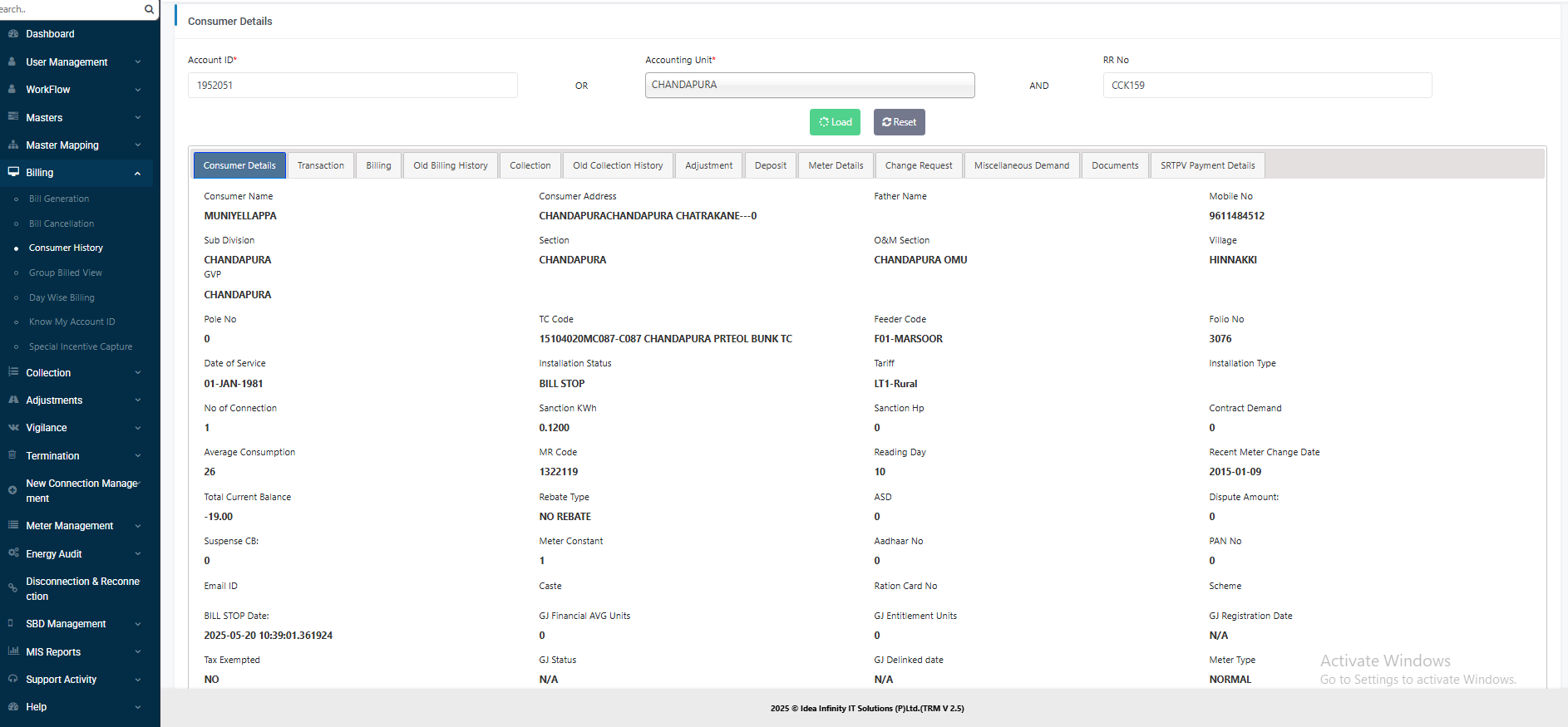Click the RR No input field
The width and height of the screenshot is (1568, 727).
pyautogui.click(x=1267, y=86)
